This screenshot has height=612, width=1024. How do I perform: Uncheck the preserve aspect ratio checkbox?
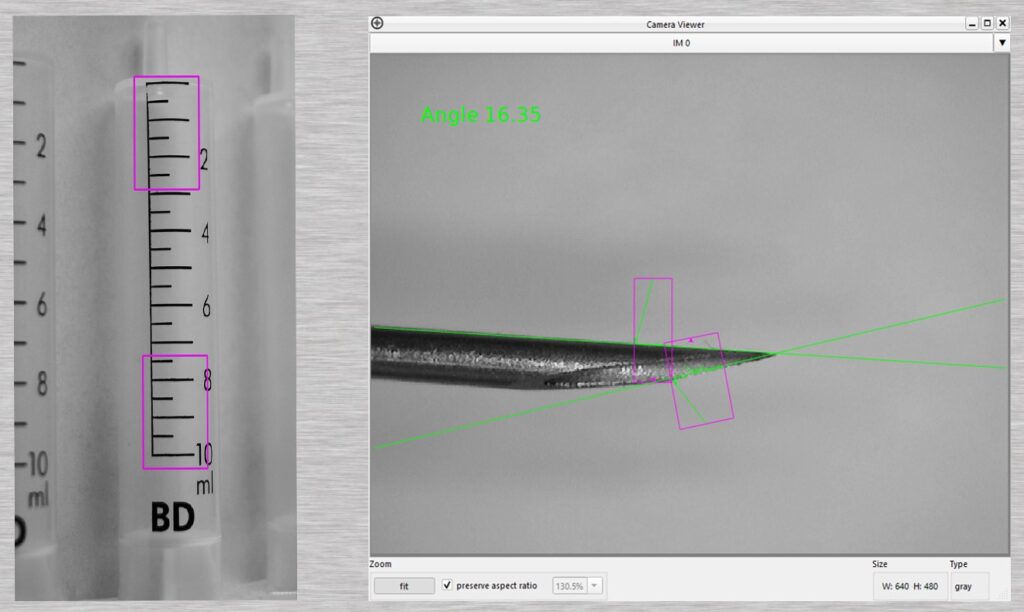point(447,585)
